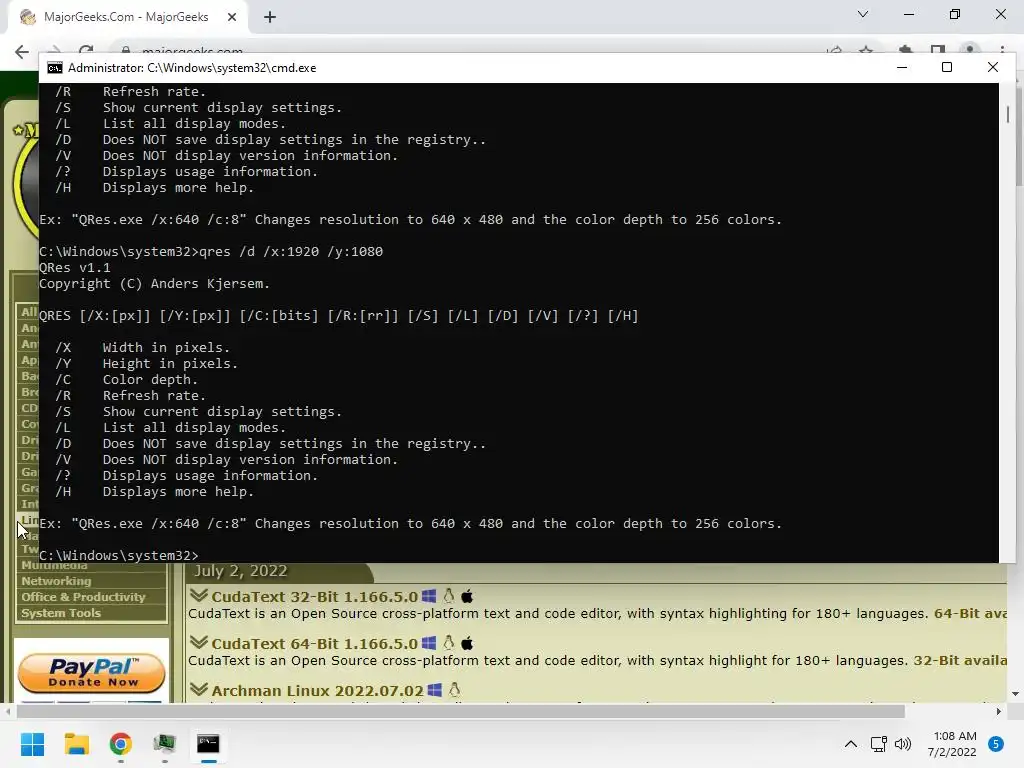Image resolution: width=1024 pixels, height=768 pixels.
Task: Expand the CudaText 64-Bit entry chevron
Action: (199, 643)
